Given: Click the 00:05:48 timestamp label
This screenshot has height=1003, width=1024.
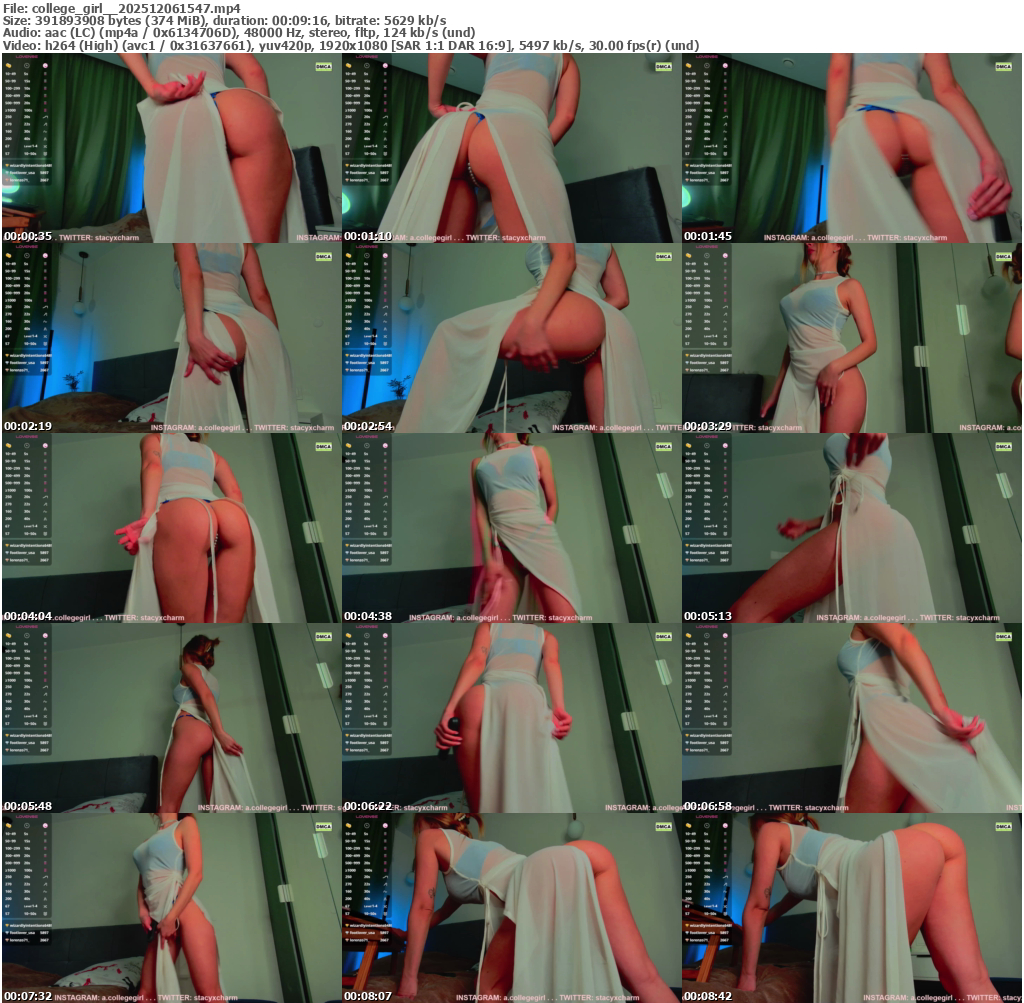Looking at the screenshot, I should pyautogui.click(x=28, y=806).
